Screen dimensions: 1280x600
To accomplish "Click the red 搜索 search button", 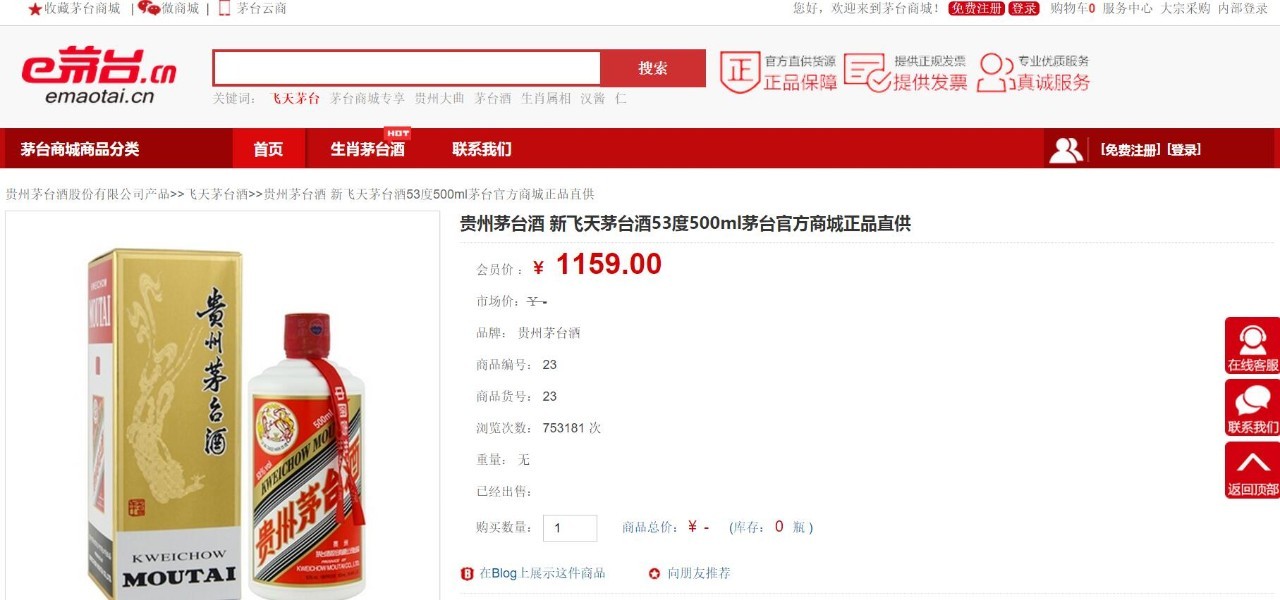I will coord(653,68).
